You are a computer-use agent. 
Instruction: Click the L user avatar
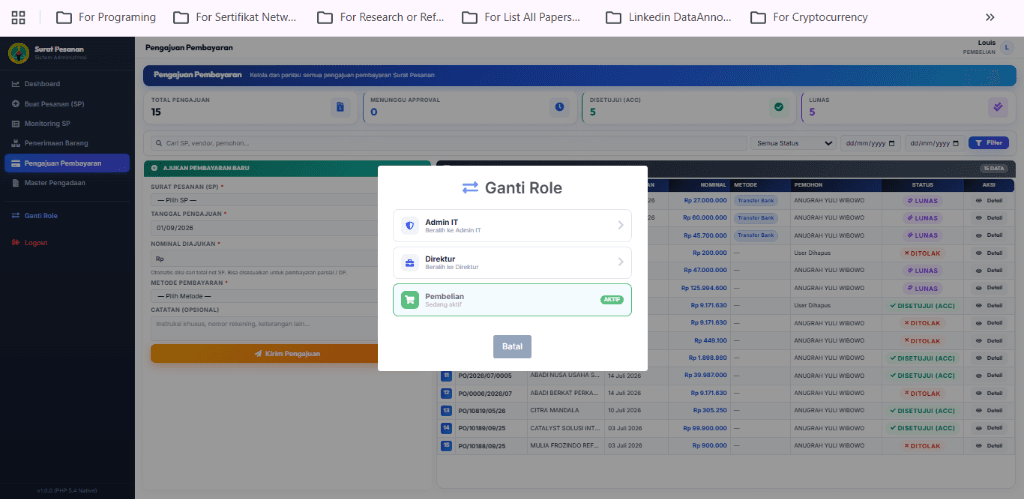(1008, 48)
